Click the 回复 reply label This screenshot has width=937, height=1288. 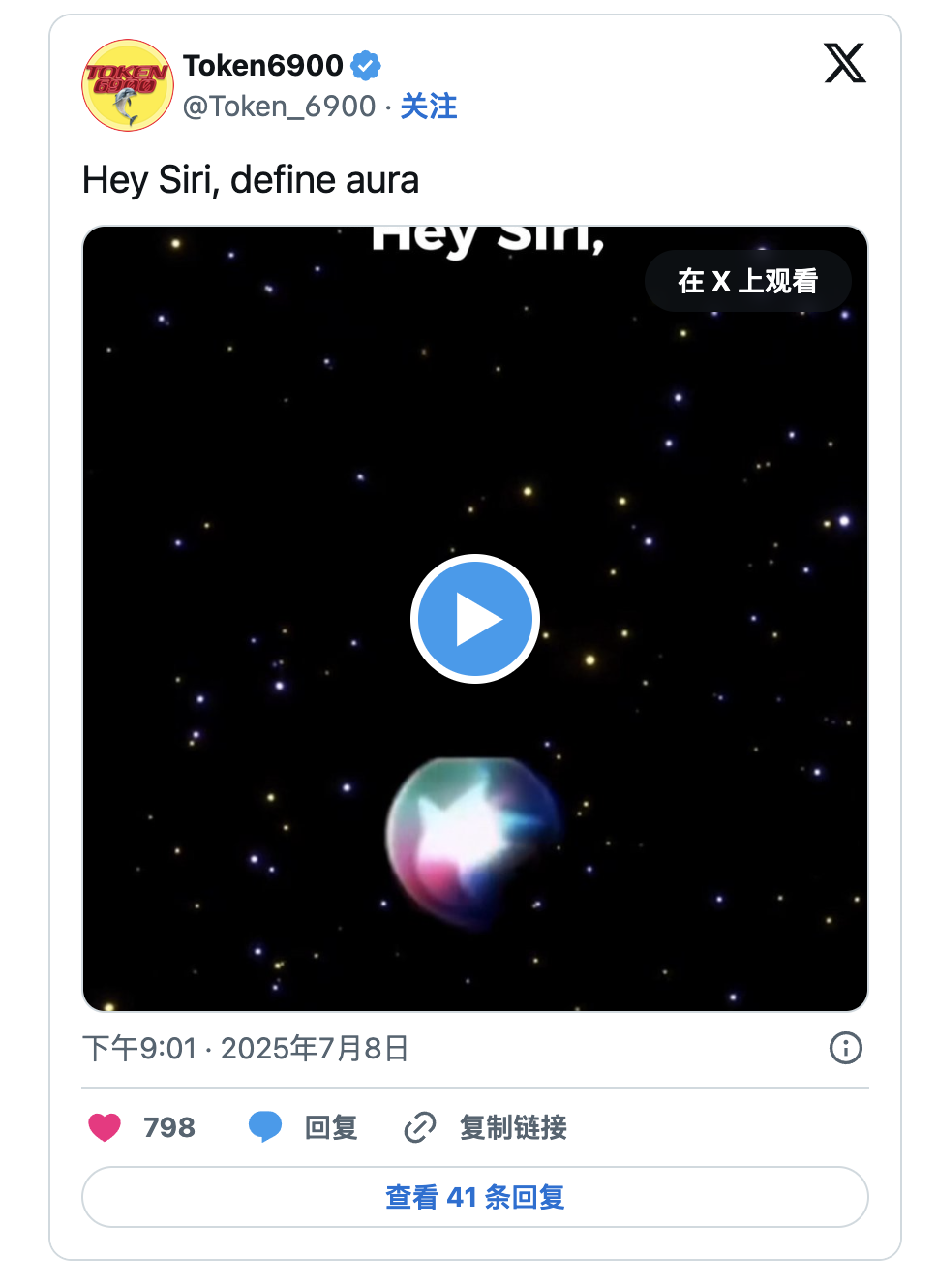point(331,1127)
